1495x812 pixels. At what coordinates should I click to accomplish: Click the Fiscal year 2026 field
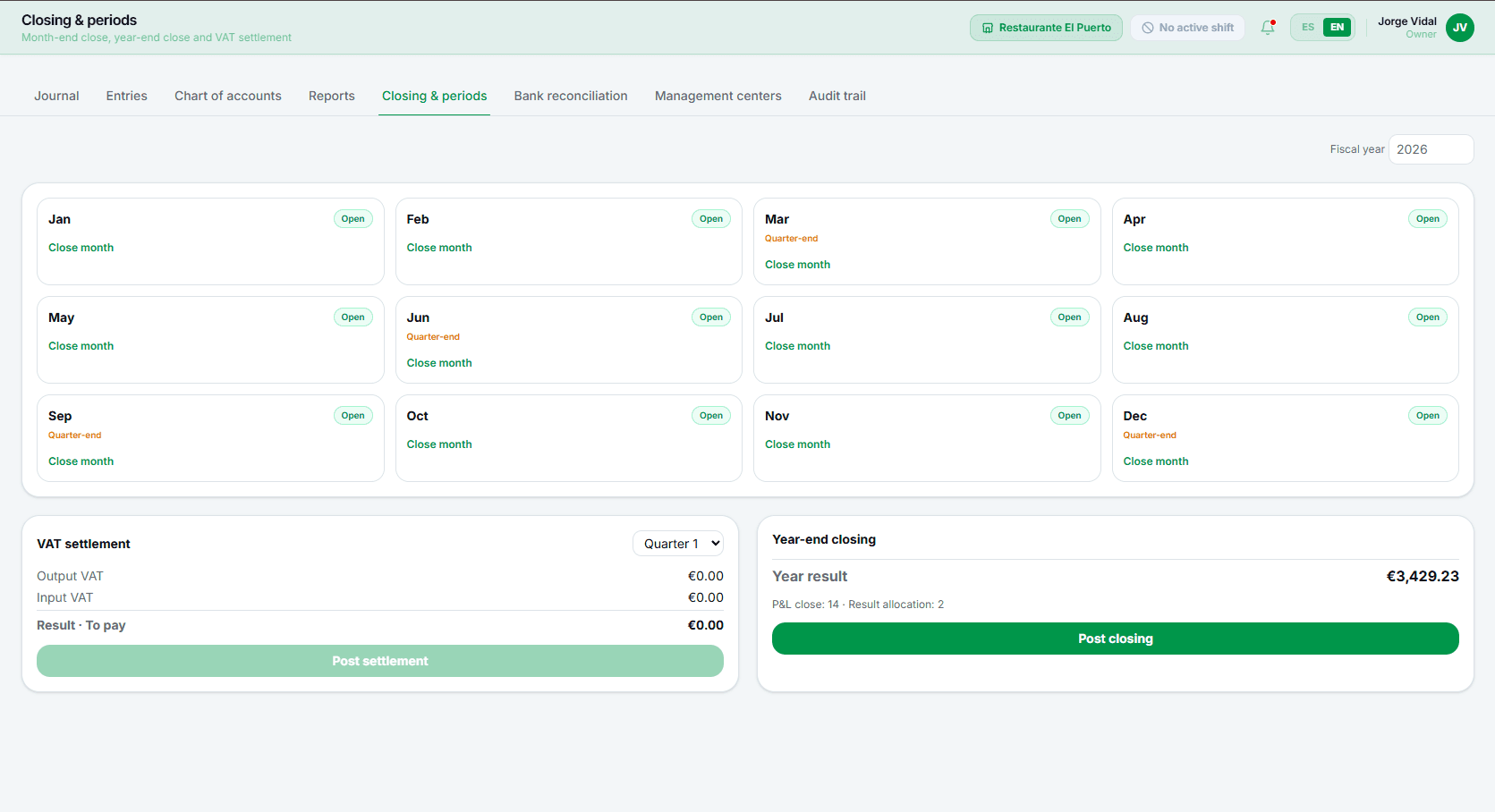click(1431, 149)
